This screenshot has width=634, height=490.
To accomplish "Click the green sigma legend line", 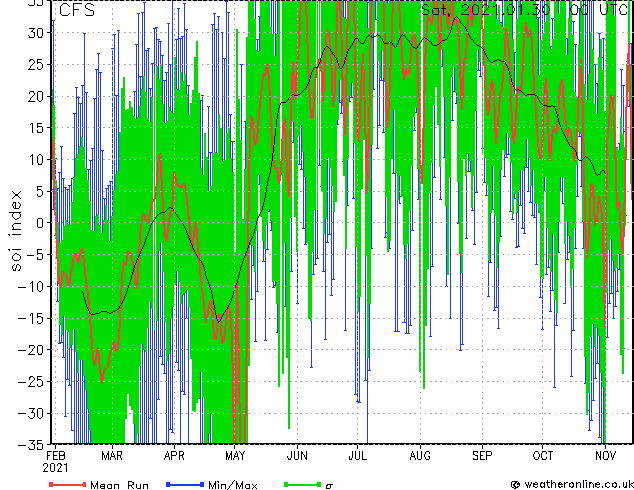I will 303,484.
